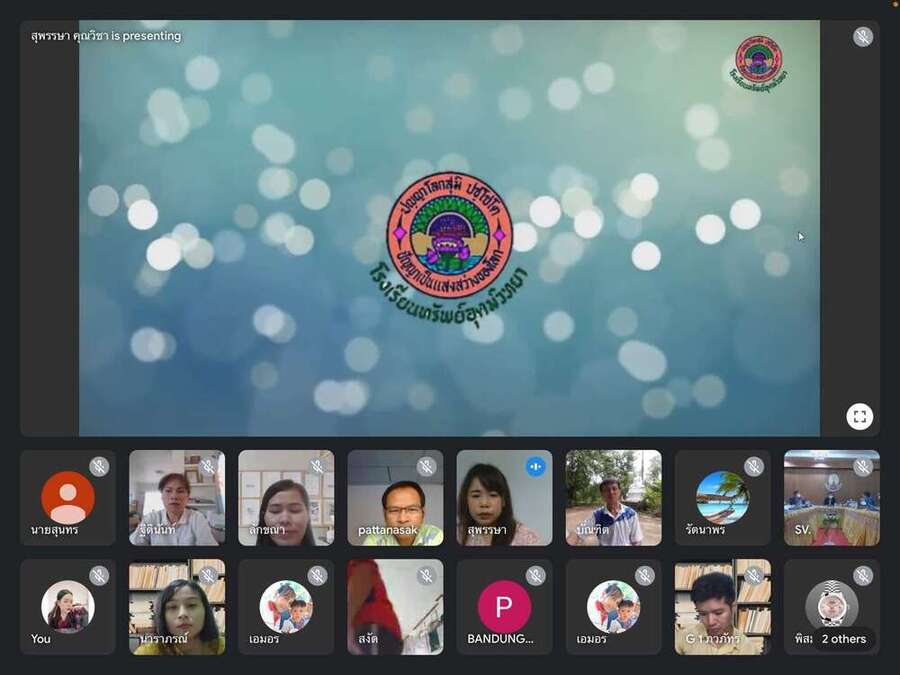
Task: Select the สุพรรษา video tile
Action: (x=504, y=498)
